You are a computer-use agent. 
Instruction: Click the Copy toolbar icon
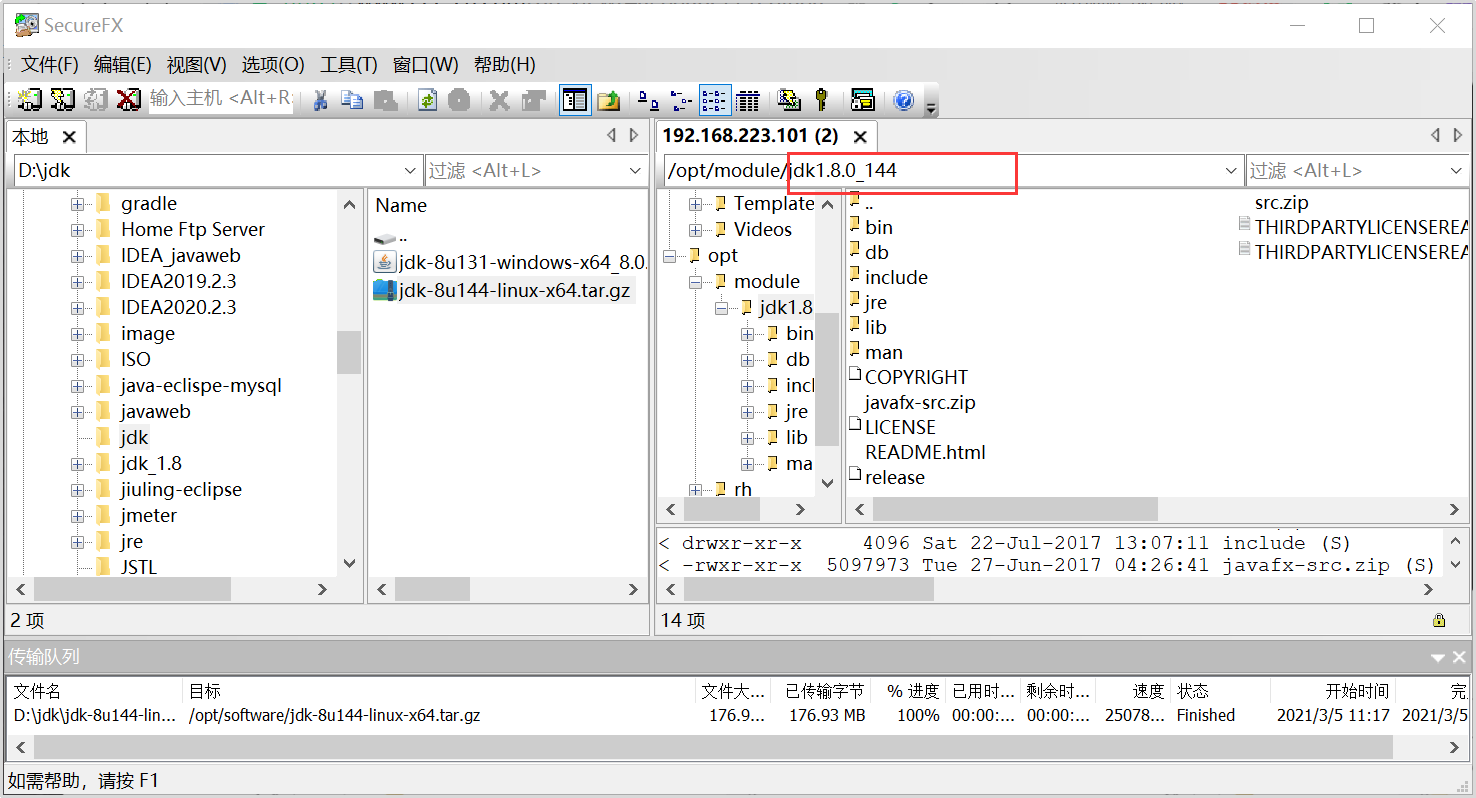[352, 100]
